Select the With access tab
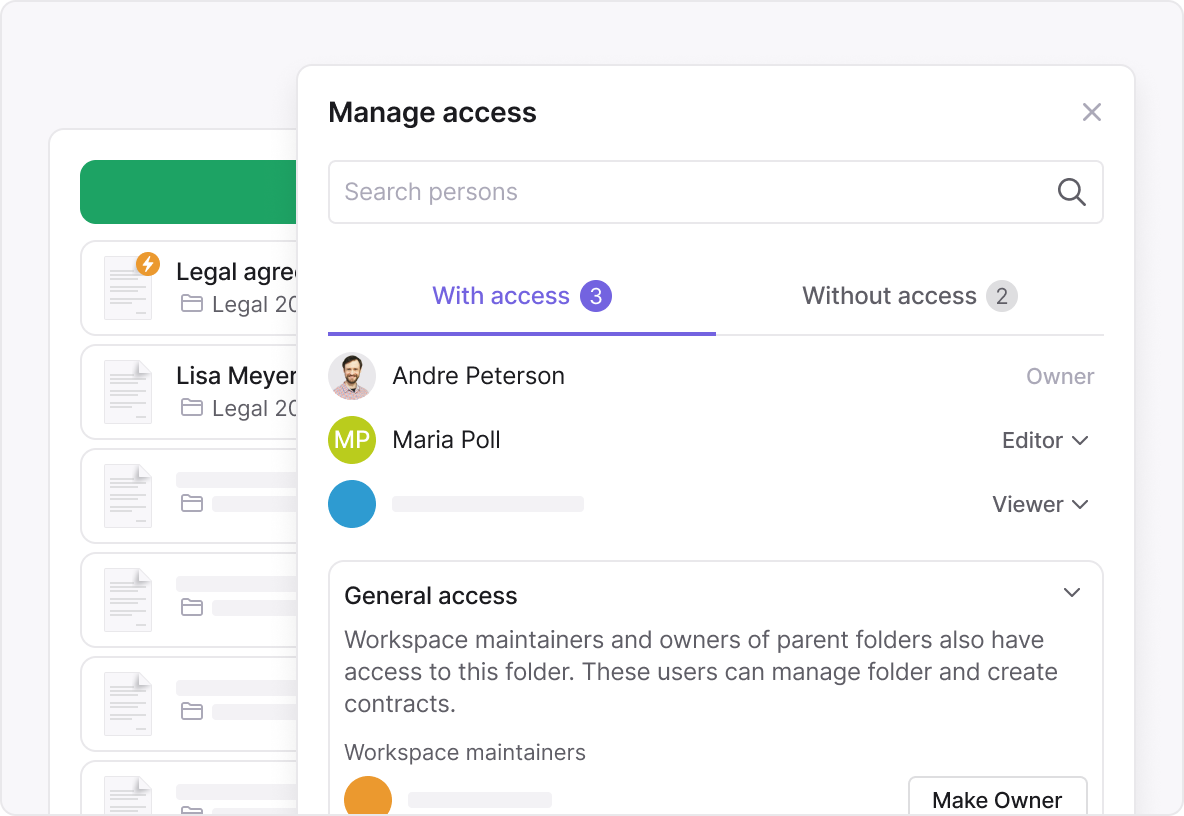The height and width of the screenshot is (816, 1184). point(501,295)
